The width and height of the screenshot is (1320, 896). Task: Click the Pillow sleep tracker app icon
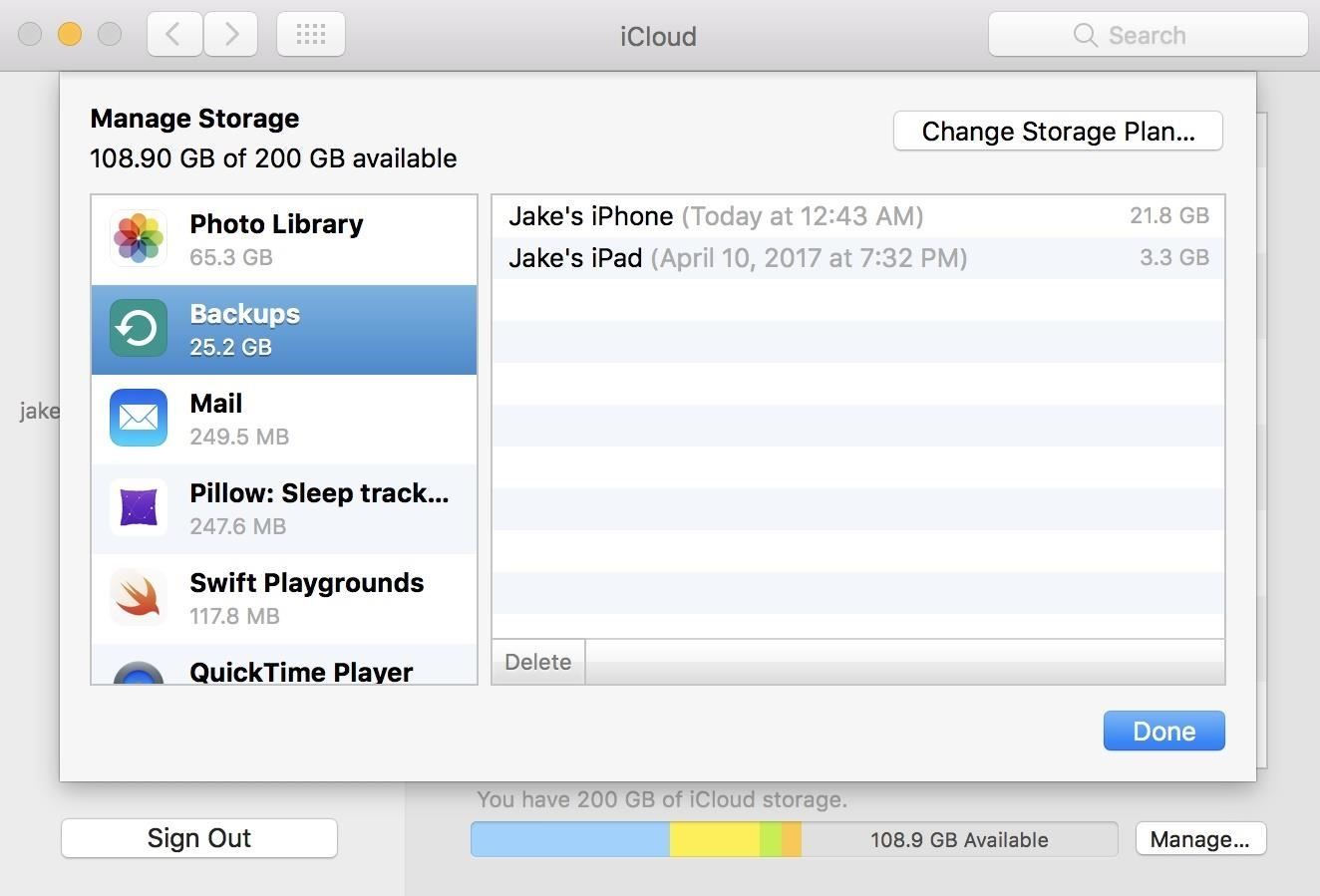(138, 507)
